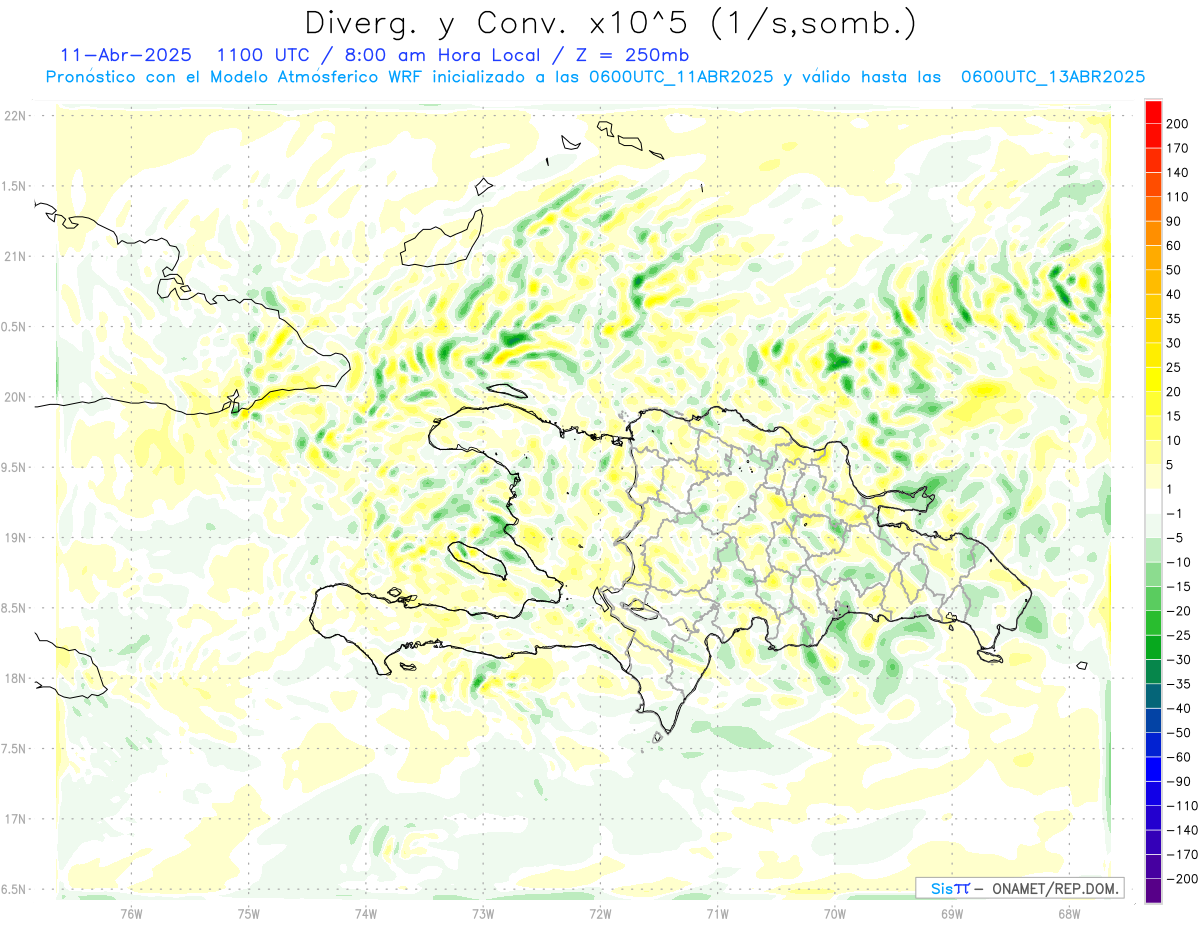Screen dimensions: 1200x927
Task: Click the '-140' color scale label
Action: tap(1181, 830)
